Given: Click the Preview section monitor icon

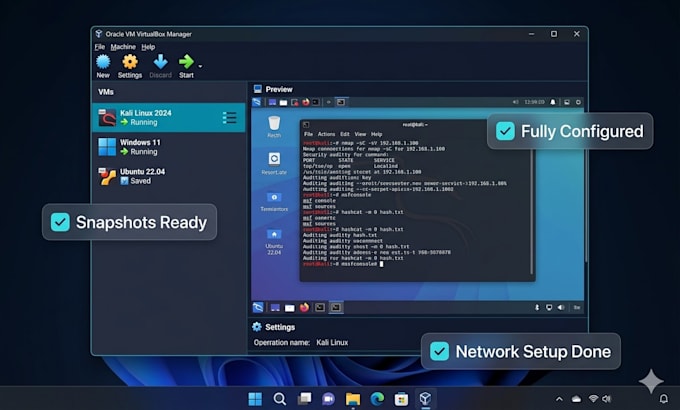Looking at the screenshot, I should tap(258, 89).
